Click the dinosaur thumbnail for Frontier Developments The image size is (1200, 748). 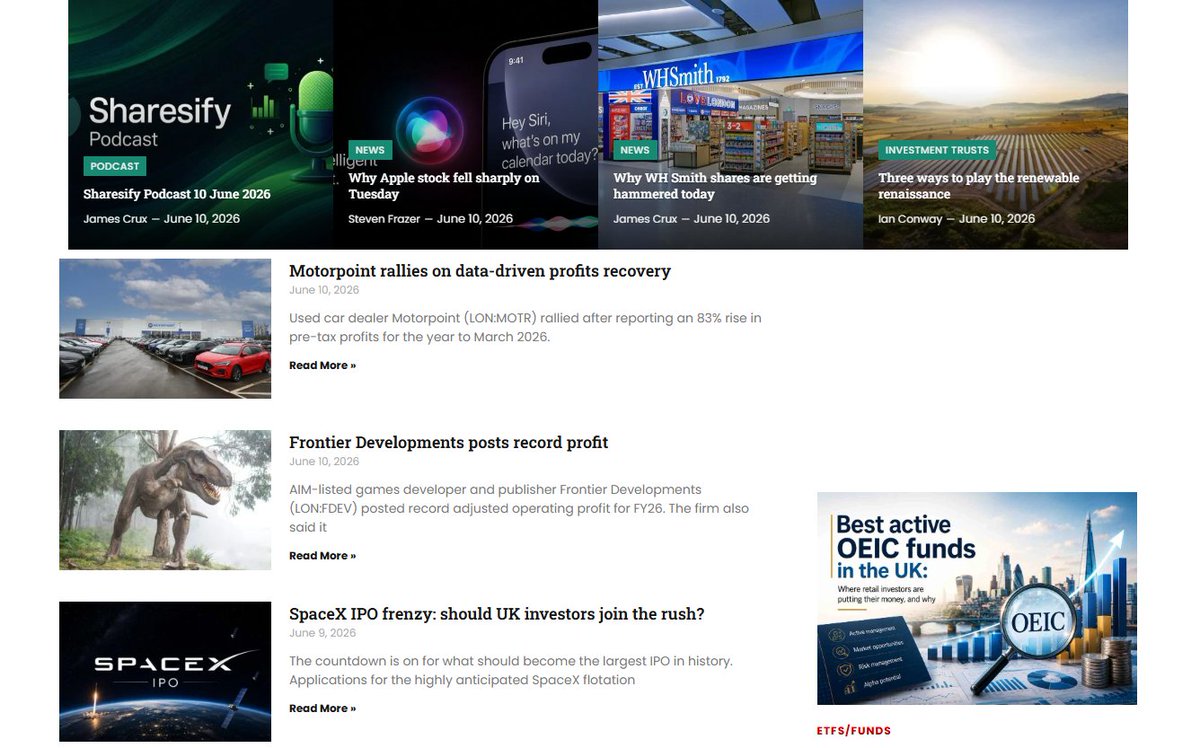tap(165, 500)
